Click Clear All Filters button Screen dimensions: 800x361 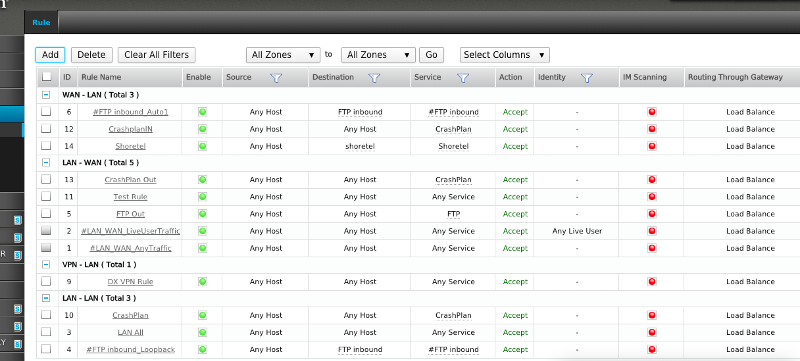coord(157,55)
